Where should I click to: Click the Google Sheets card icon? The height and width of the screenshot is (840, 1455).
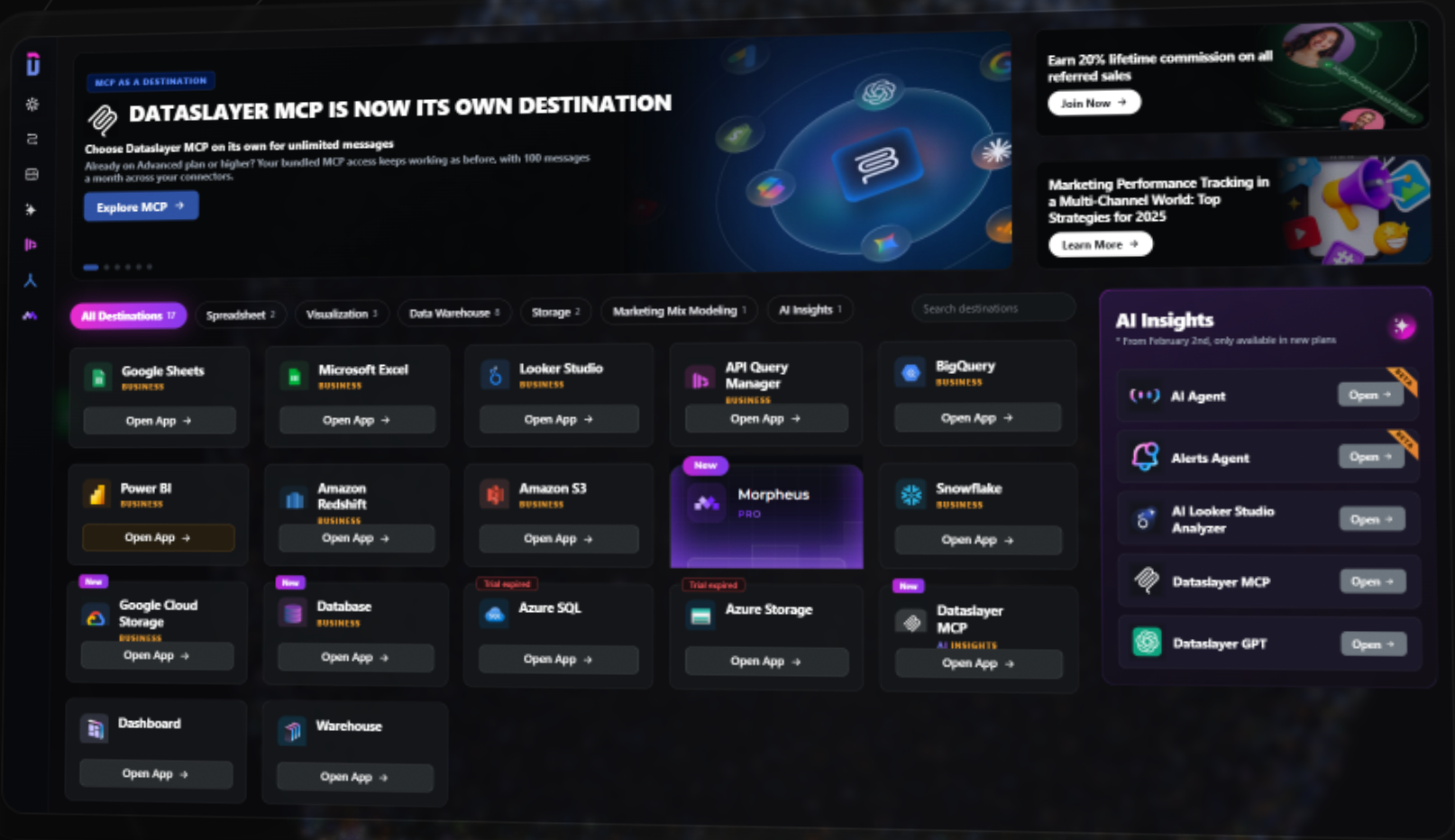coord(98,377)
